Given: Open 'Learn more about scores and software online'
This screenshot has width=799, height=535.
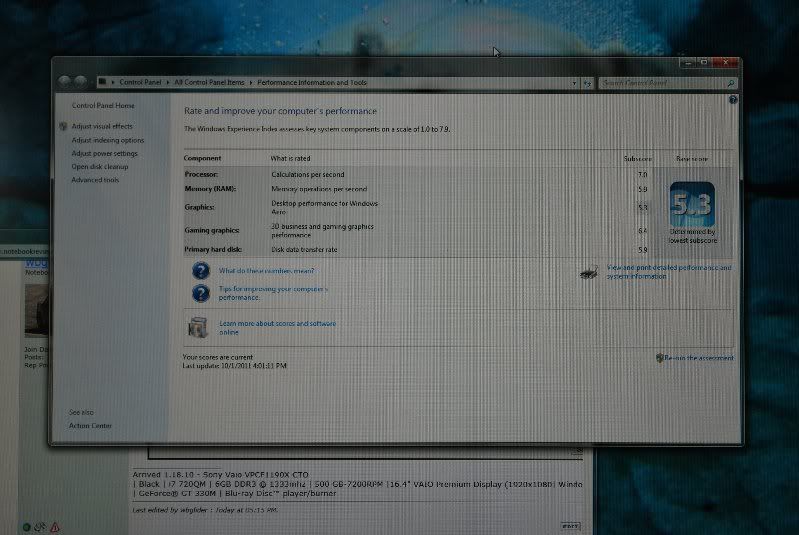Looking at the screenshot, I should click(278, 328).
